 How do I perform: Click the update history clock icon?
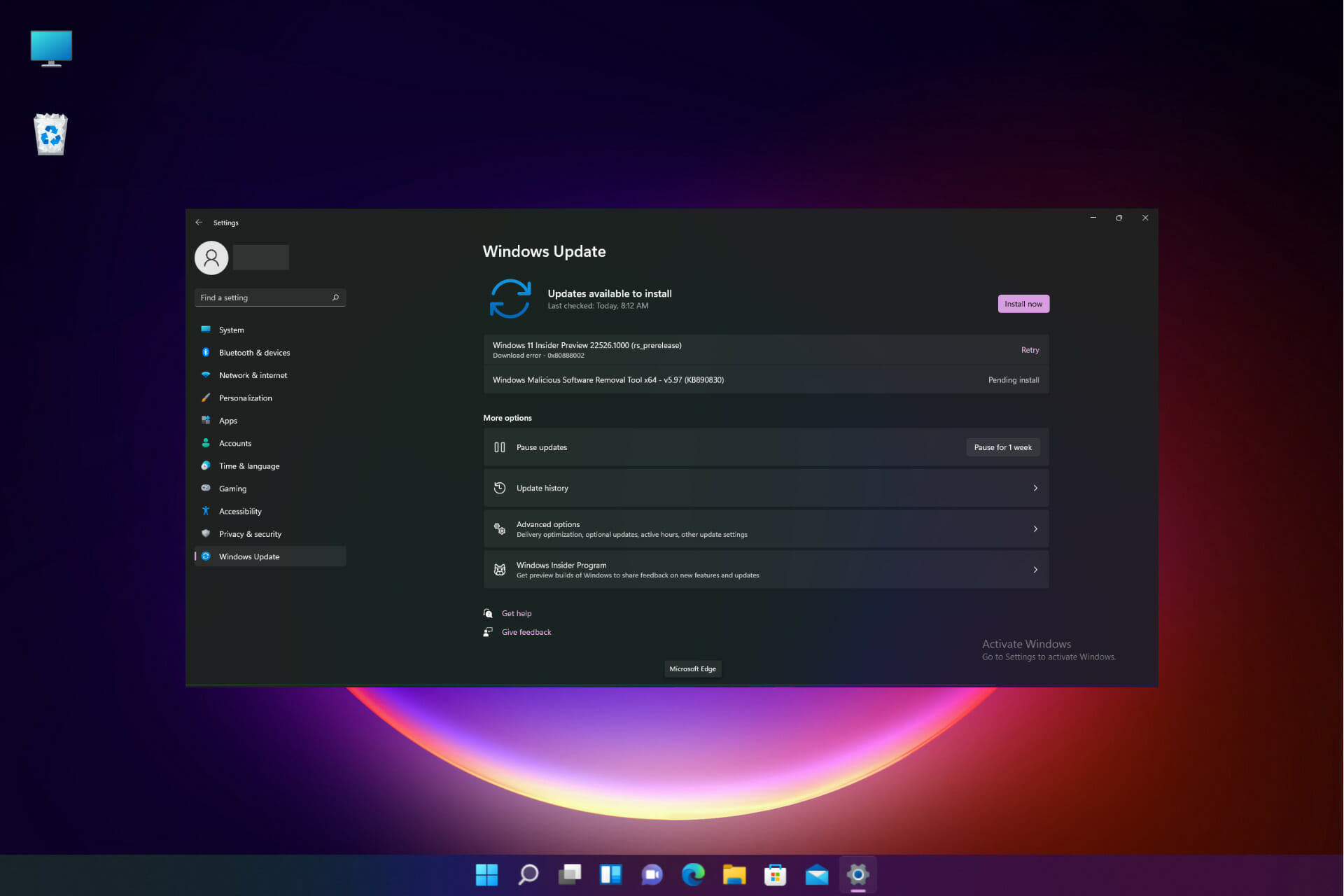click(500, 488)
